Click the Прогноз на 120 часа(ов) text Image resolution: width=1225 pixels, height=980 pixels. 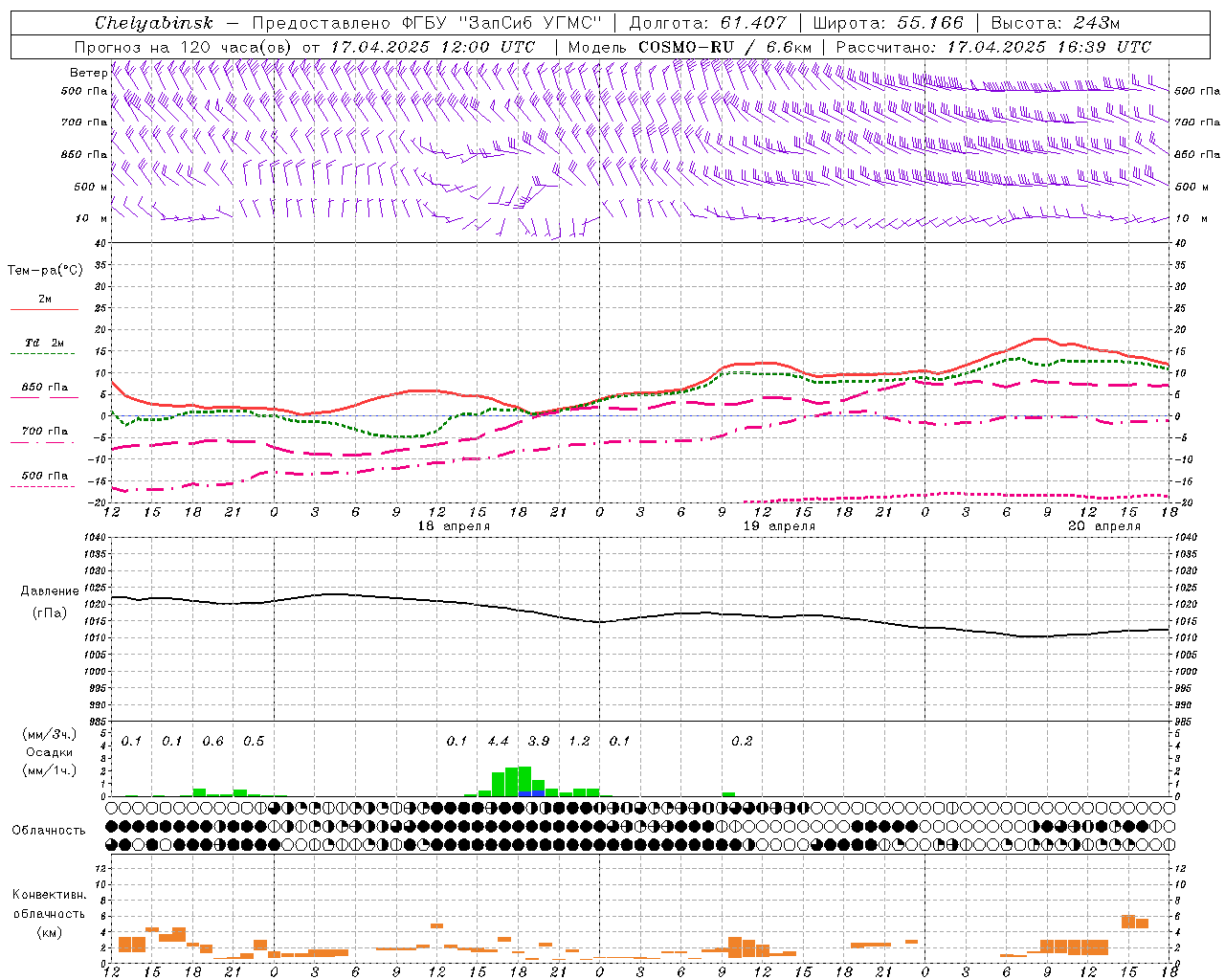185,47
